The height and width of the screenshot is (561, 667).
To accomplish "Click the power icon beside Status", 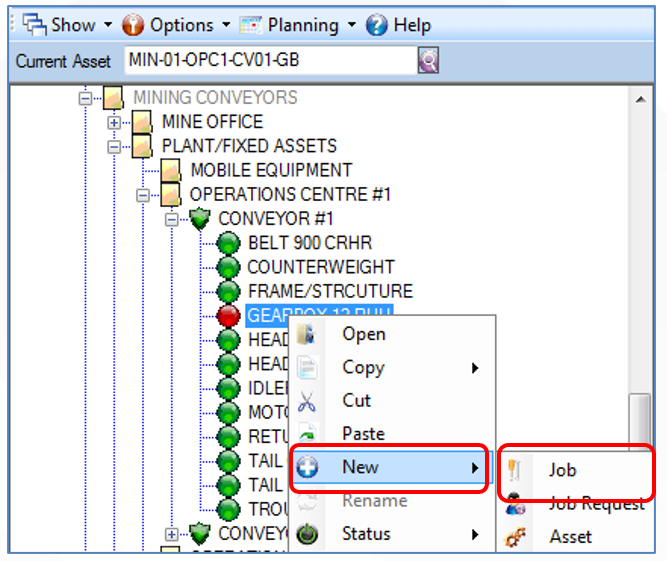I will coord(307,534).
